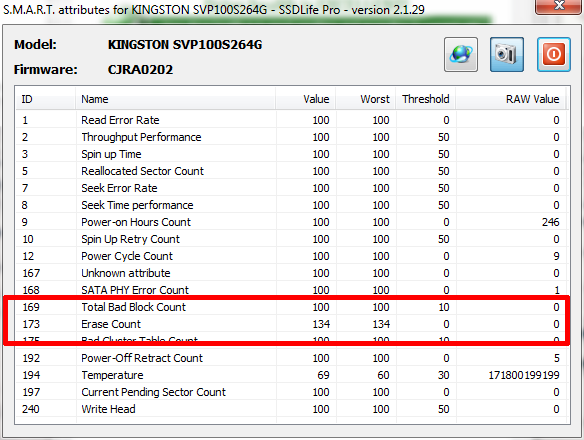
Task: Click the Temperature value 69
Action: pos(323,375)
